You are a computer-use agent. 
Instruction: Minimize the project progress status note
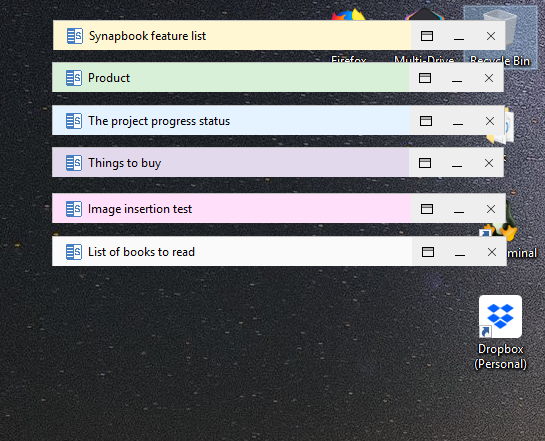(458, 121)
